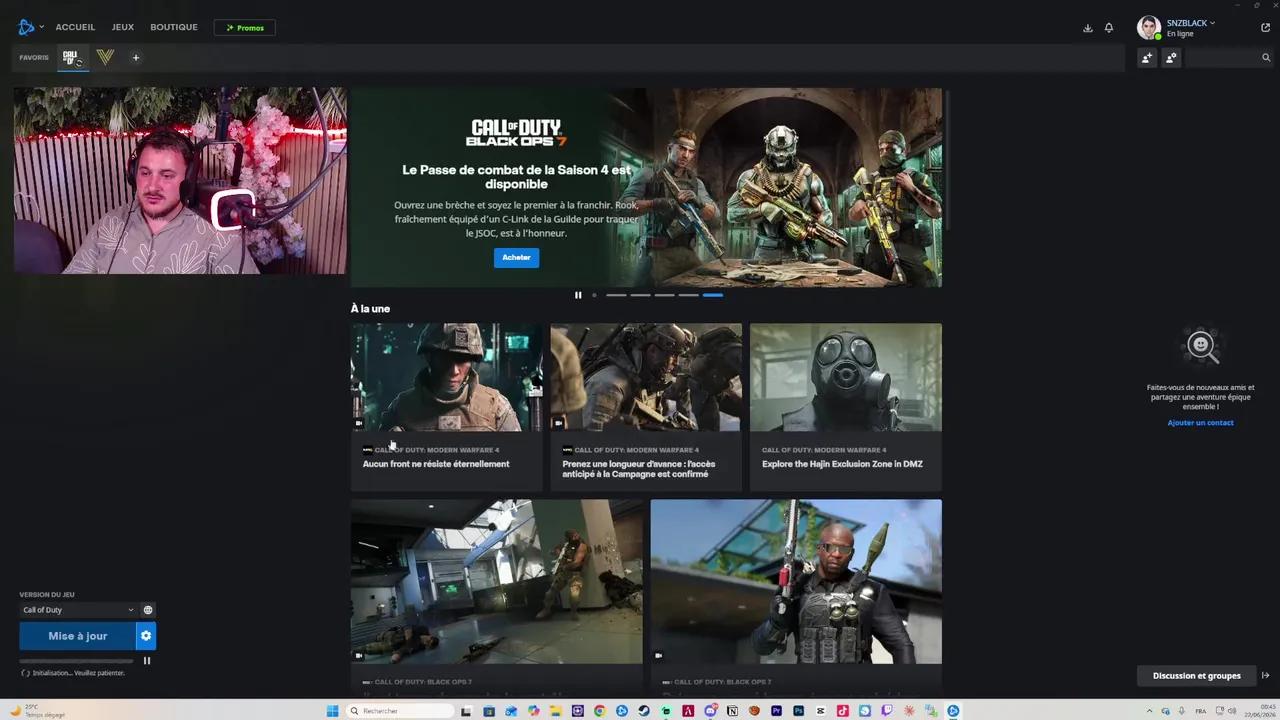Open the taskbar weather widget
Image resolution: width=1280 pixels, height=720 pixels.
[x=38, y=711]
